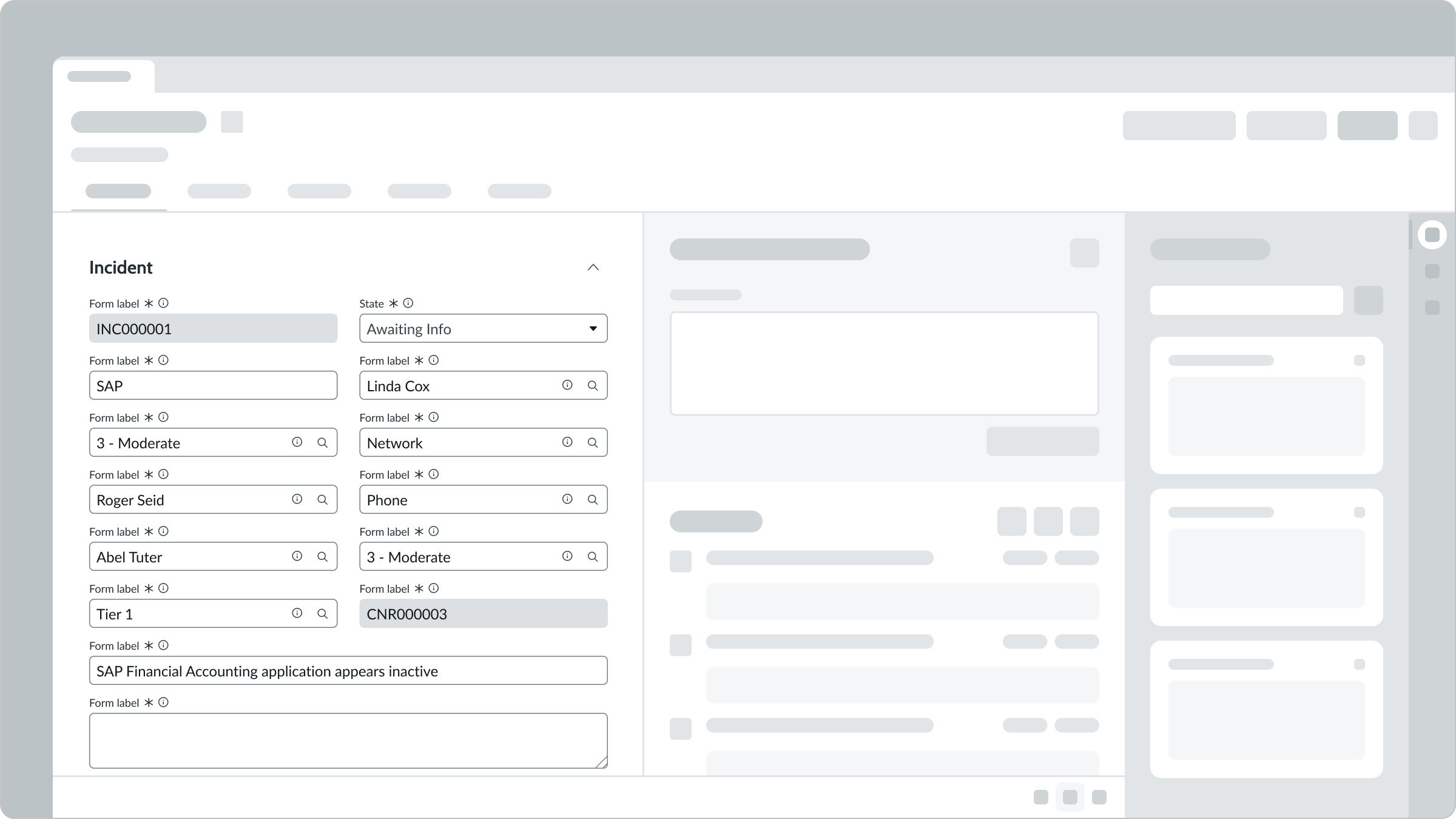Collapse the Incident form section

pos(593,267)
